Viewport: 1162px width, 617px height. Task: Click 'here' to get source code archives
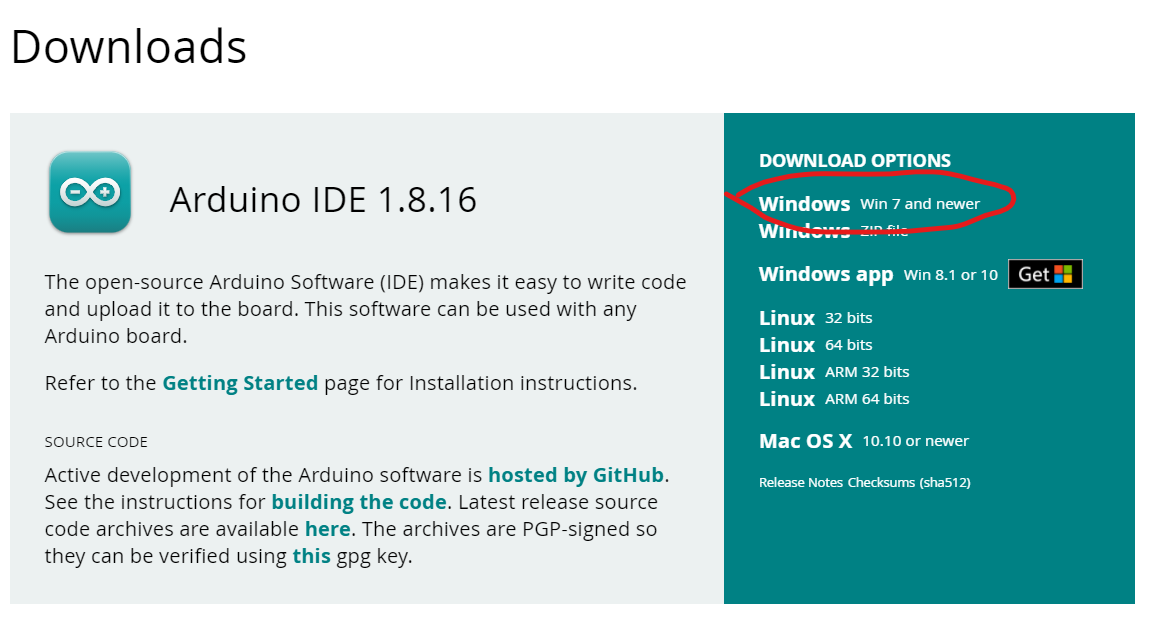pos(327,529)
